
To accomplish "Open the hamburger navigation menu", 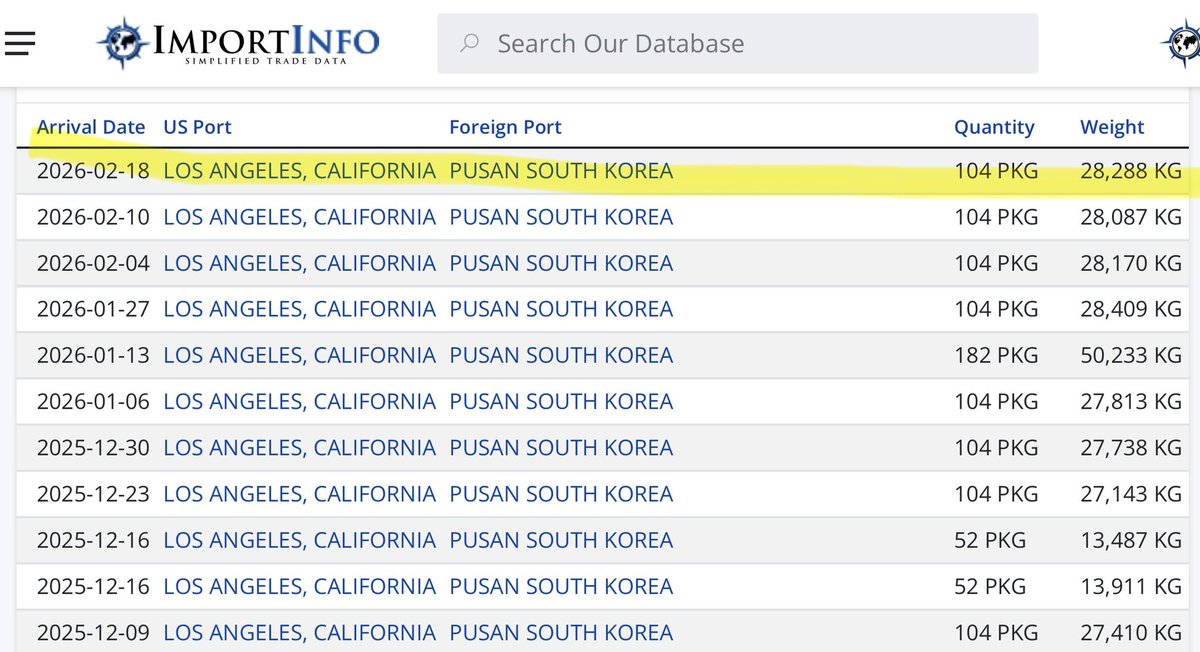I will pos(20,42).
